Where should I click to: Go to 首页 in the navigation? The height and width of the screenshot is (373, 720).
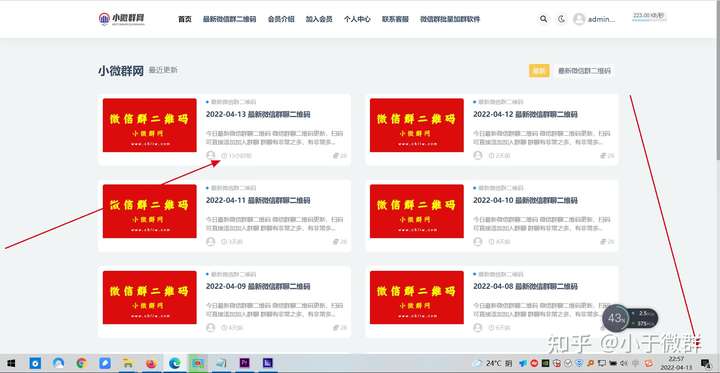tap(185, 19)
